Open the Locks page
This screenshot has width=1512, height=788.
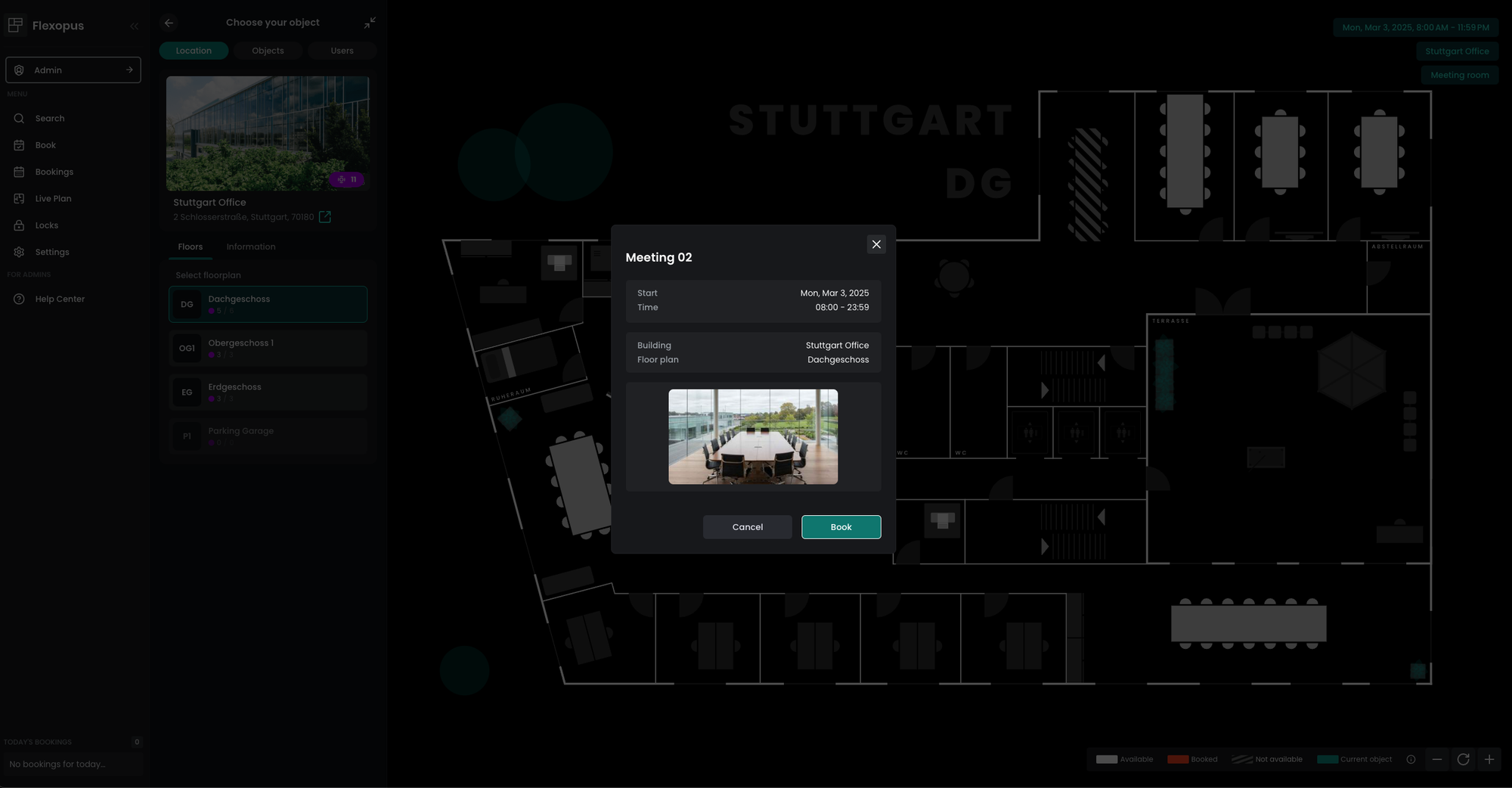46,225
